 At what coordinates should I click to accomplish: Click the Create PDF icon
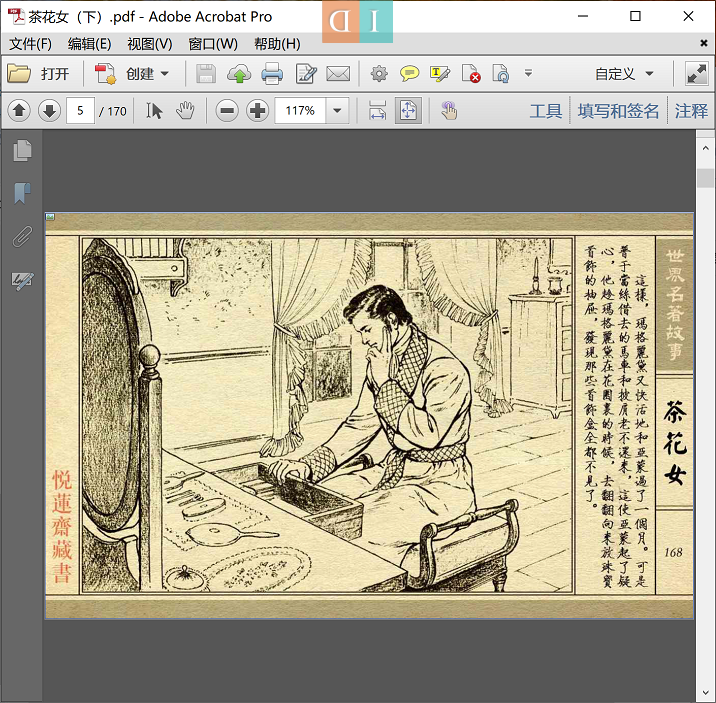[x=105, y=73]
